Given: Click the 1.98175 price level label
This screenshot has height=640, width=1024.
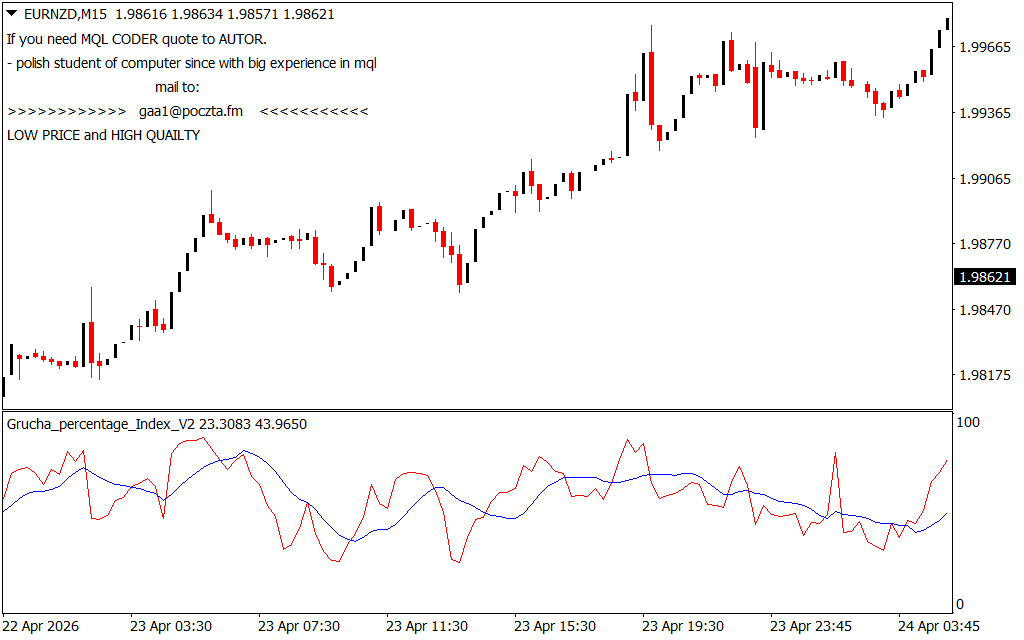Looking at the screenshot, I should click(x=985, y=376).
